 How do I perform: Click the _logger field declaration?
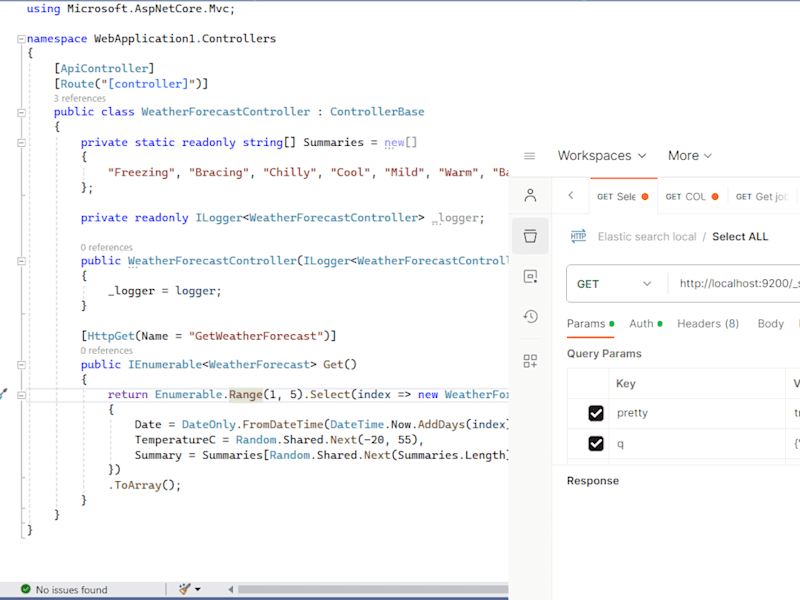(x=458, y=218)
